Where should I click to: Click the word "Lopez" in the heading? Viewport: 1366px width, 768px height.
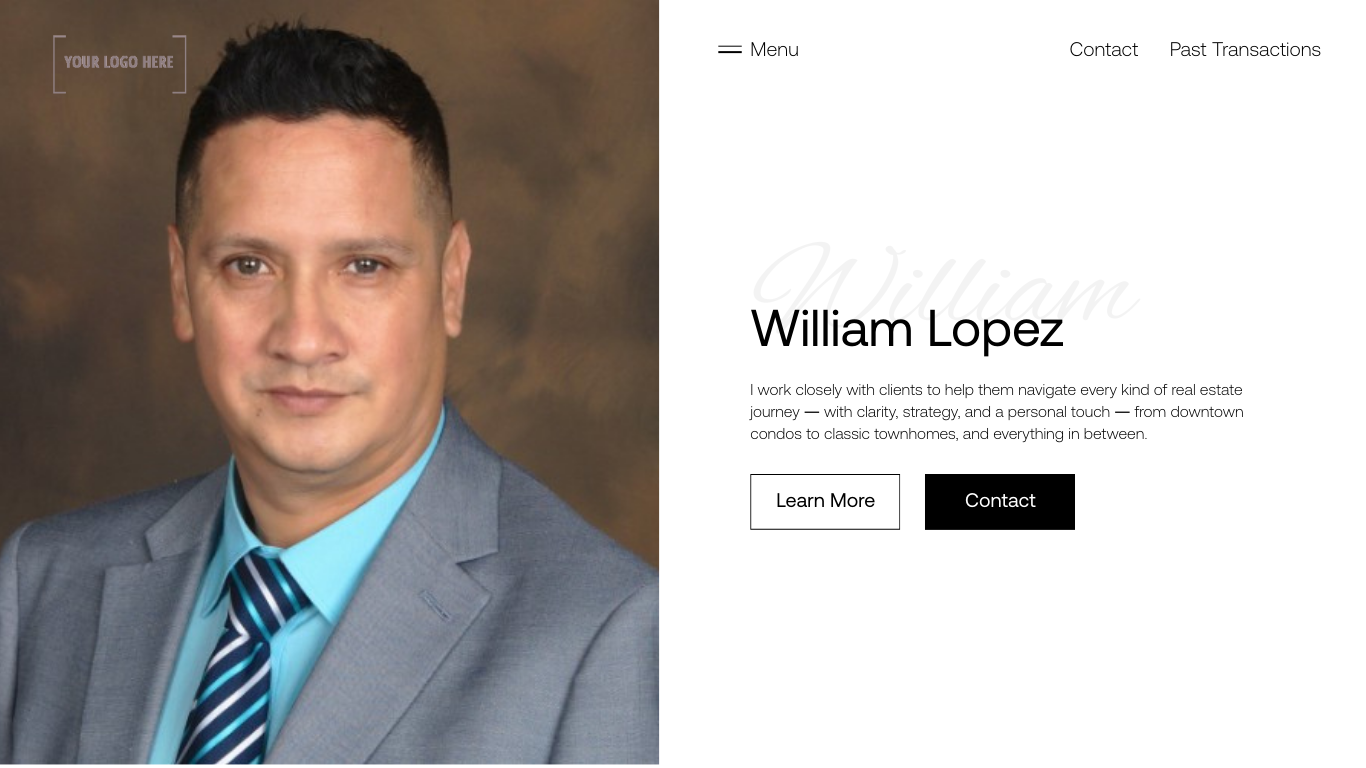tap(995, 330)
